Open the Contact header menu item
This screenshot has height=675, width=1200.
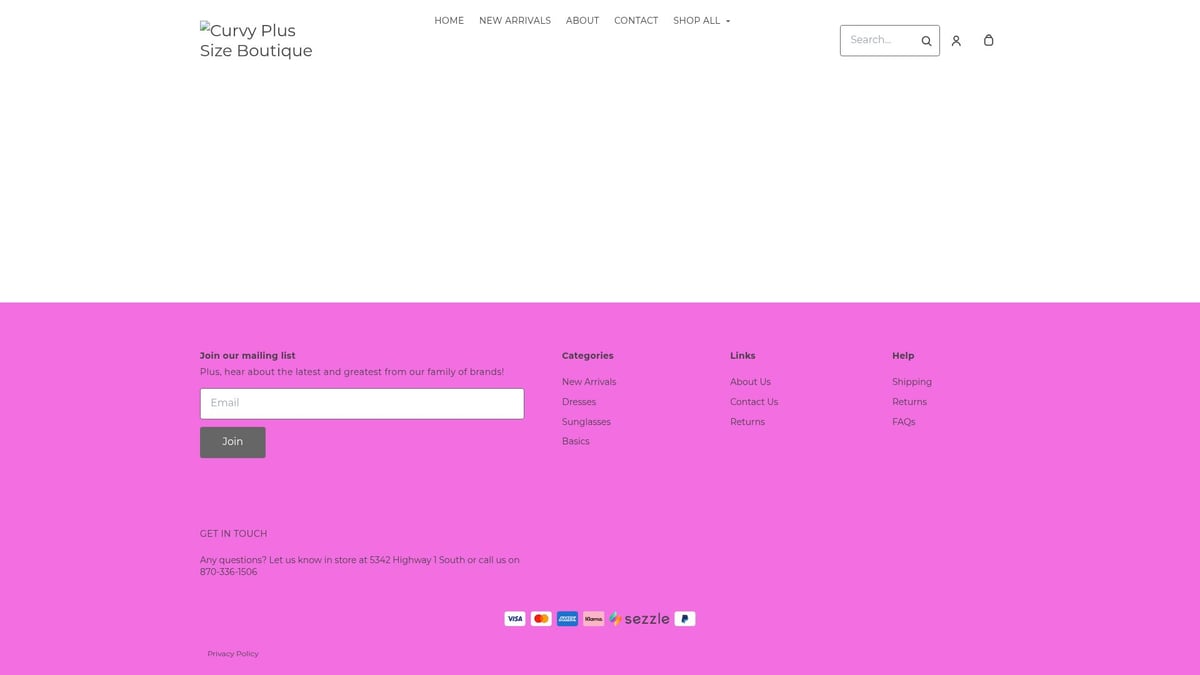coord(636,21)
